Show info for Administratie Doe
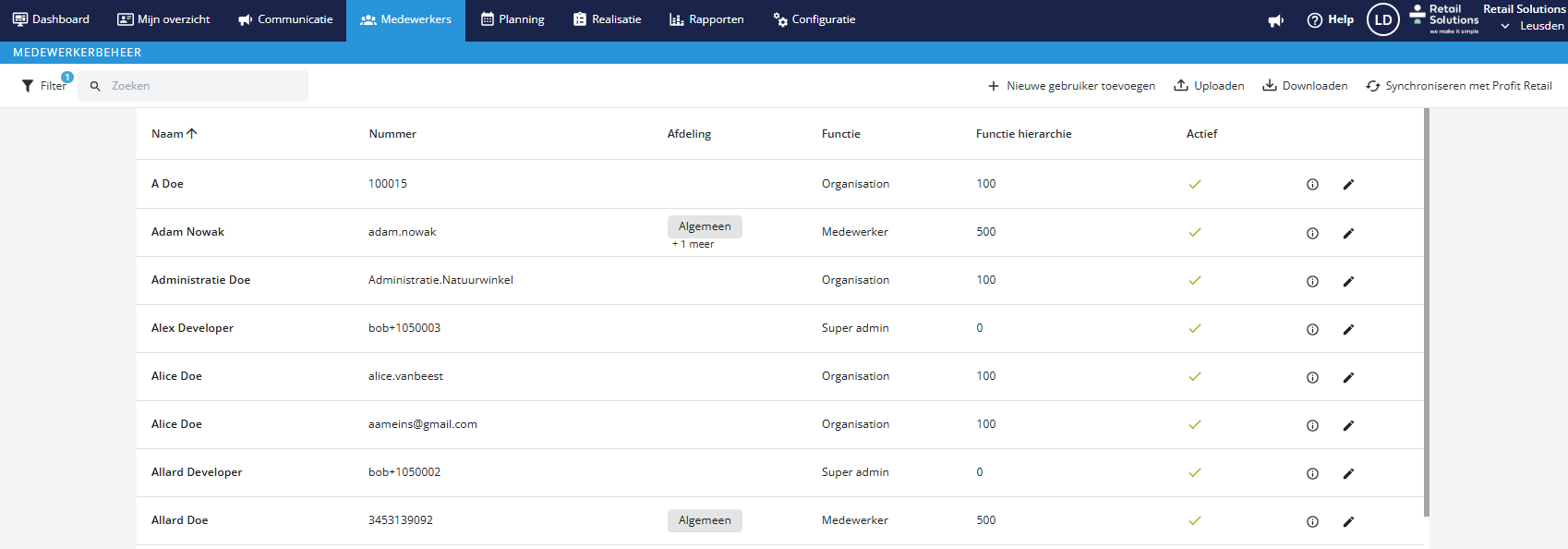 click(1312, 281)
